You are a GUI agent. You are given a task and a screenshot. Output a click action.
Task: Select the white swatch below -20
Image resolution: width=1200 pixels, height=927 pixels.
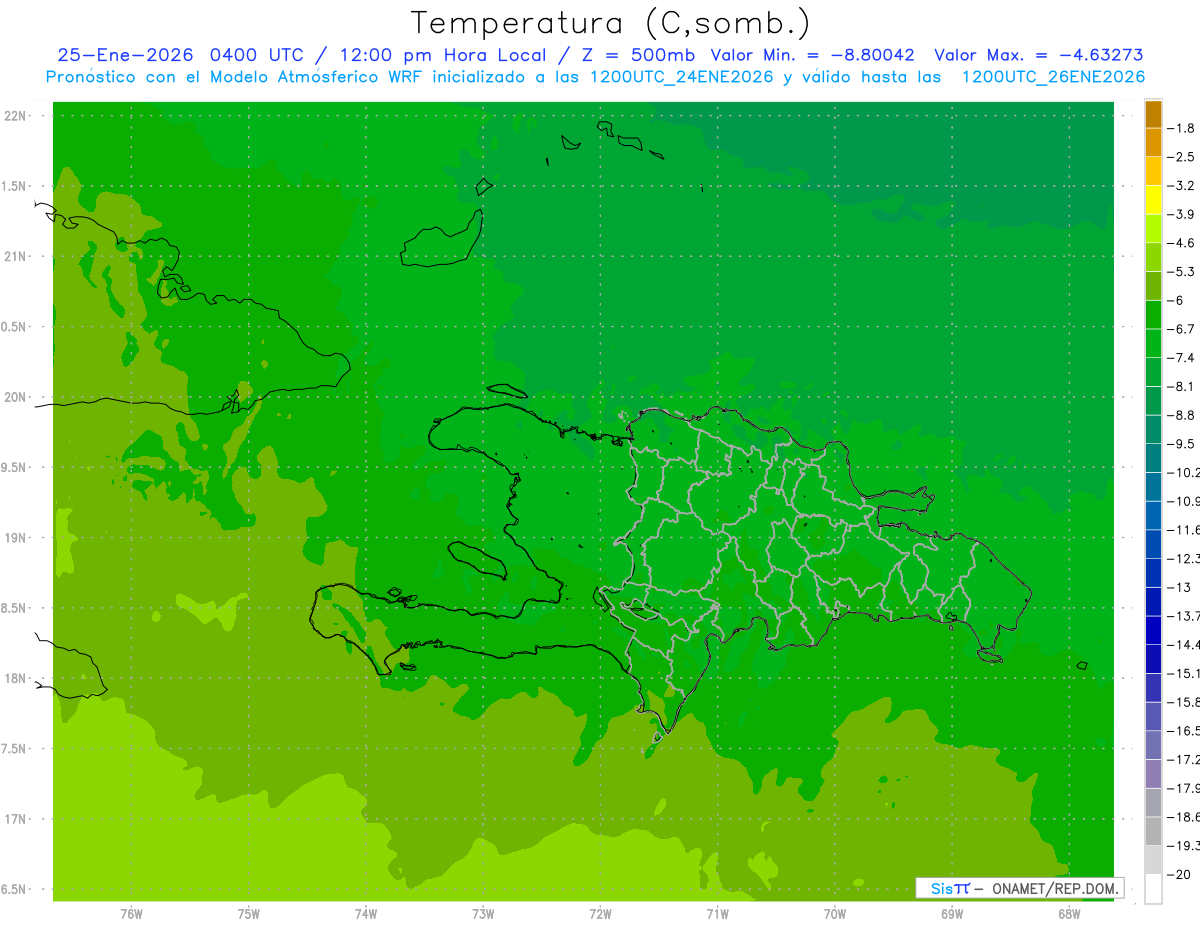click(1153, 888)
